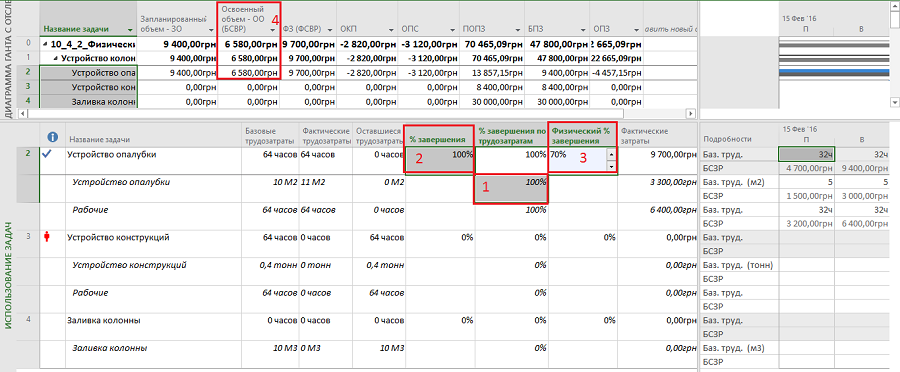
Task: Decrease Физический % завершения with the down spinner
Action: pyautogui.click(x=611, y=166)
